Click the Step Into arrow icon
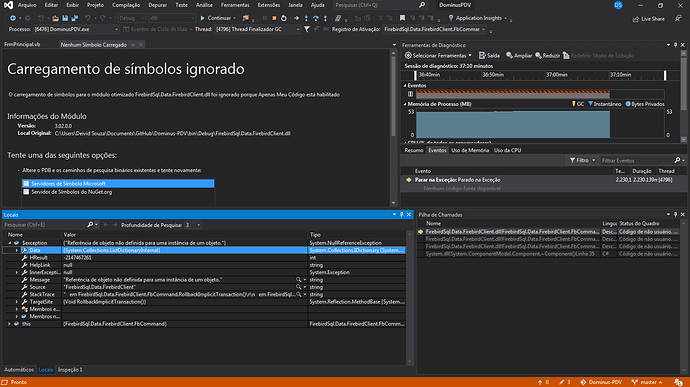The width and height of the screenshot is (690, 387). pos(306,18)
